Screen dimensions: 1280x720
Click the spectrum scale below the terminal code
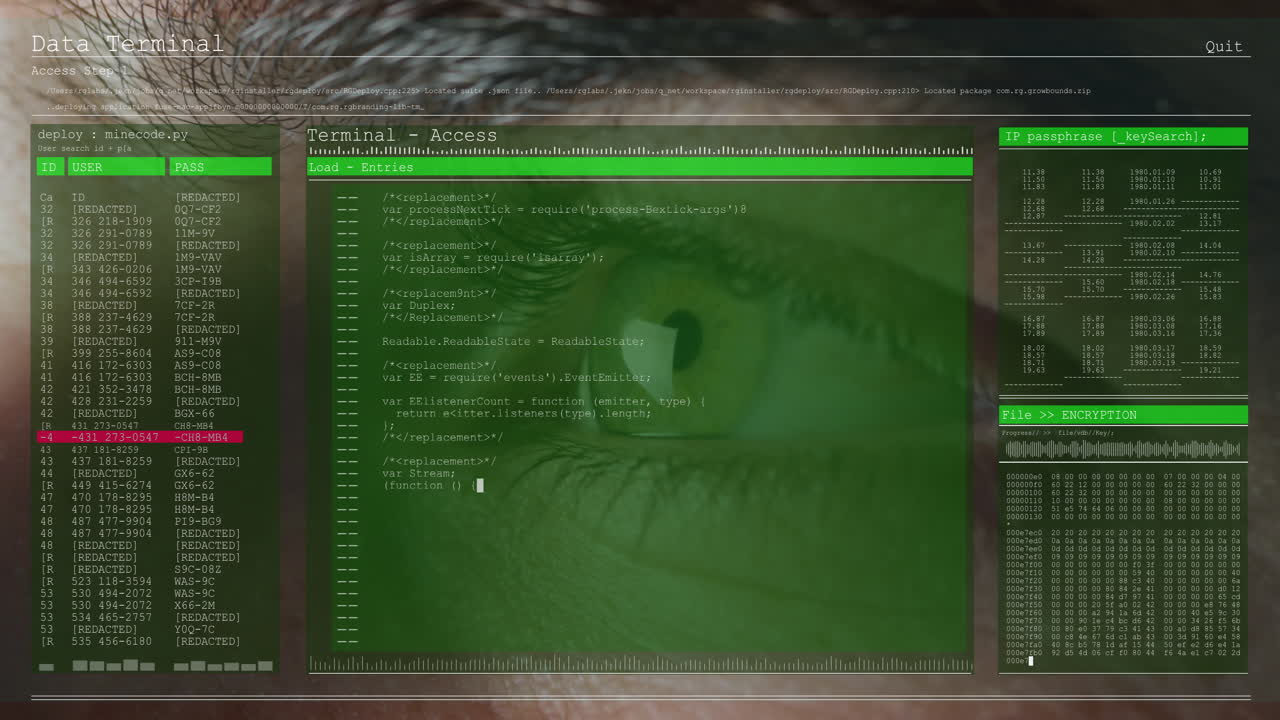[x=640, y=662]
